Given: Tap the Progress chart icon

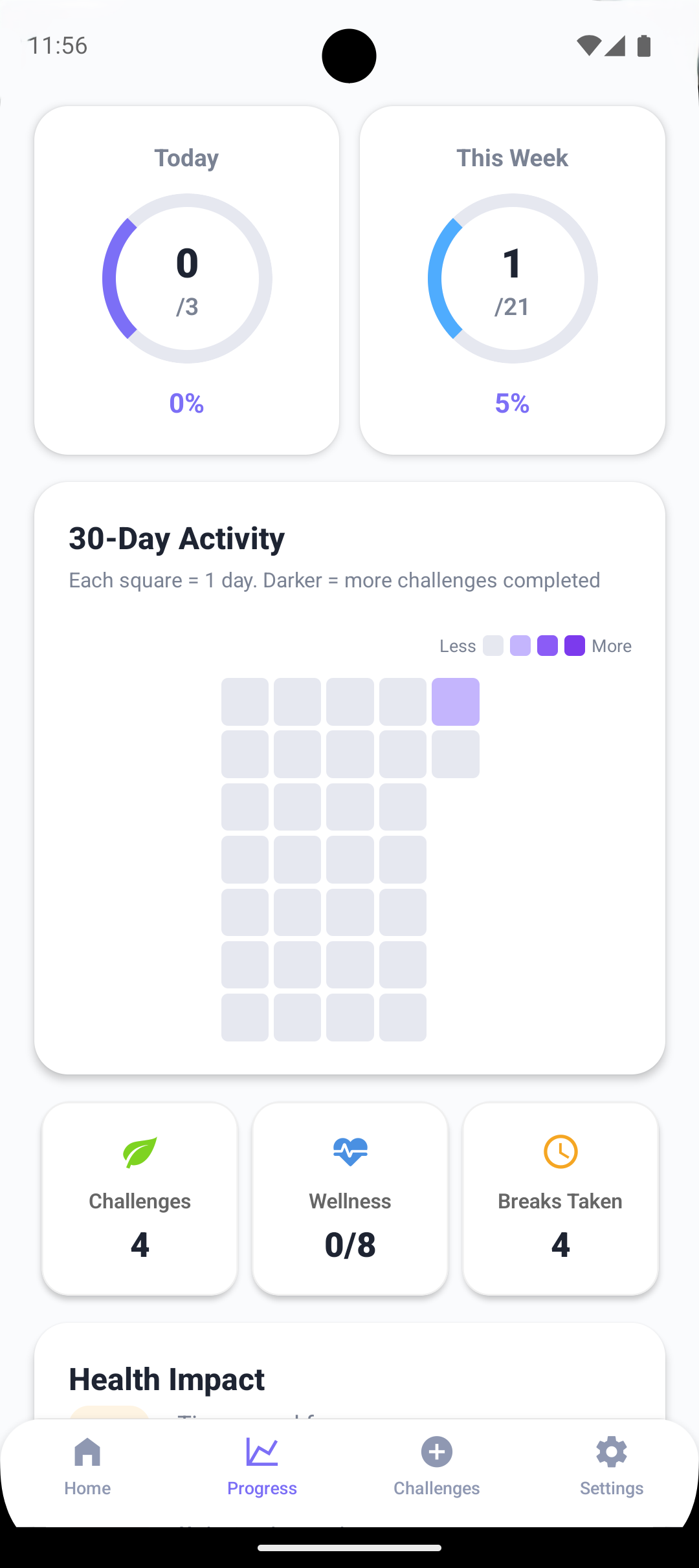Looking at the screenshot, I should click(x=262, y=1452).
